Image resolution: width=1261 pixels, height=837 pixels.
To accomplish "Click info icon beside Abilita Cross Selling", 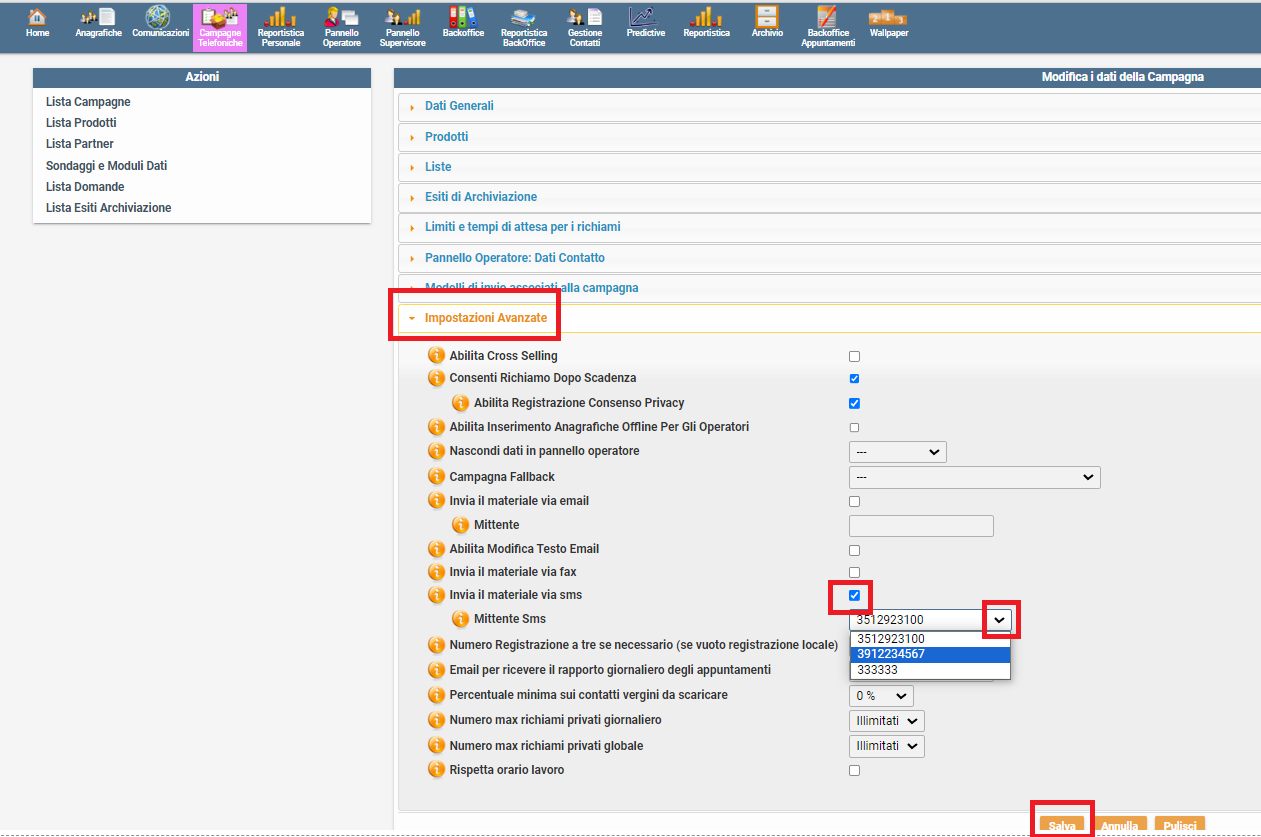I will click(x=436, y=356).
